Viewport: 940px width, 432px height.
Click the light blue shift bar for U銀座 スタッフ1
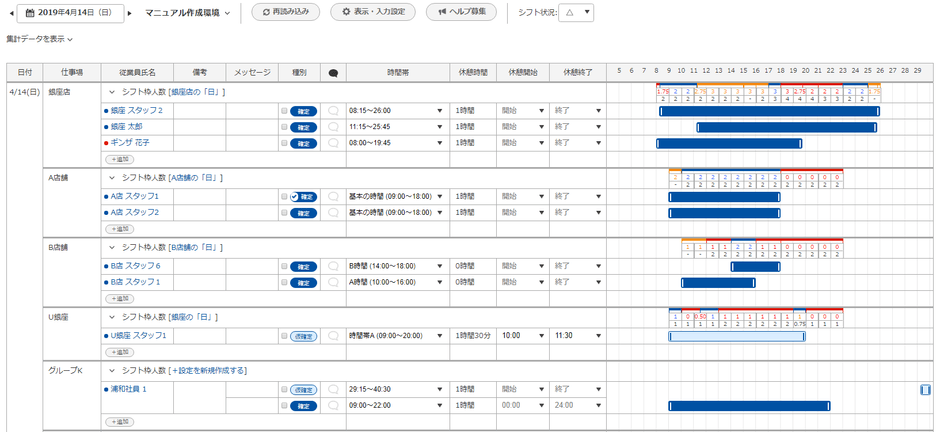(736, 336)
